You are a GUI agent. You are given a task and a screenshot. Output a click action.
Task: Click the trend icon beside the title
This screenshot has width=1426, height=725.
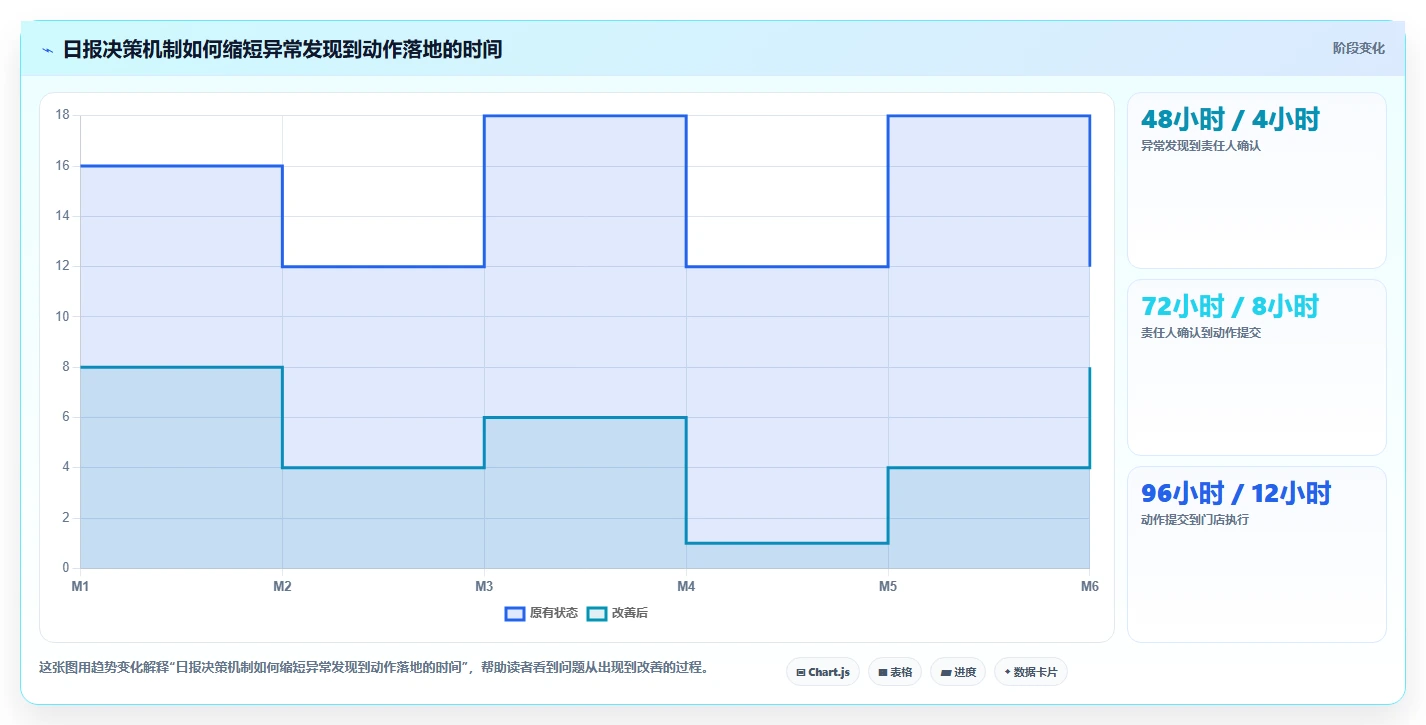pyautogui.click(x=47, y=49)
